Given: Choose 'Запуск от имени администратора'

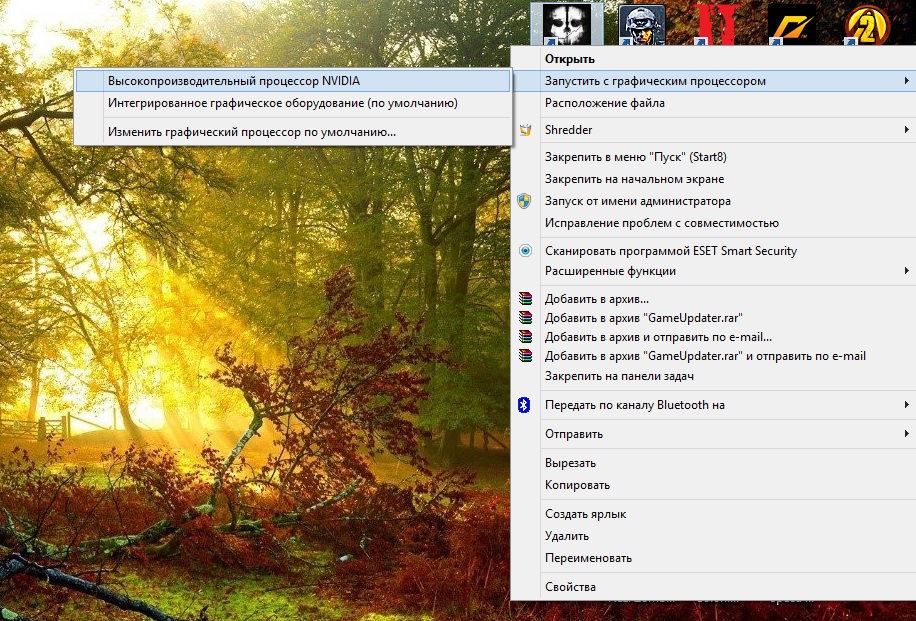Looking at the screenshot, I should tap(713, 201).
